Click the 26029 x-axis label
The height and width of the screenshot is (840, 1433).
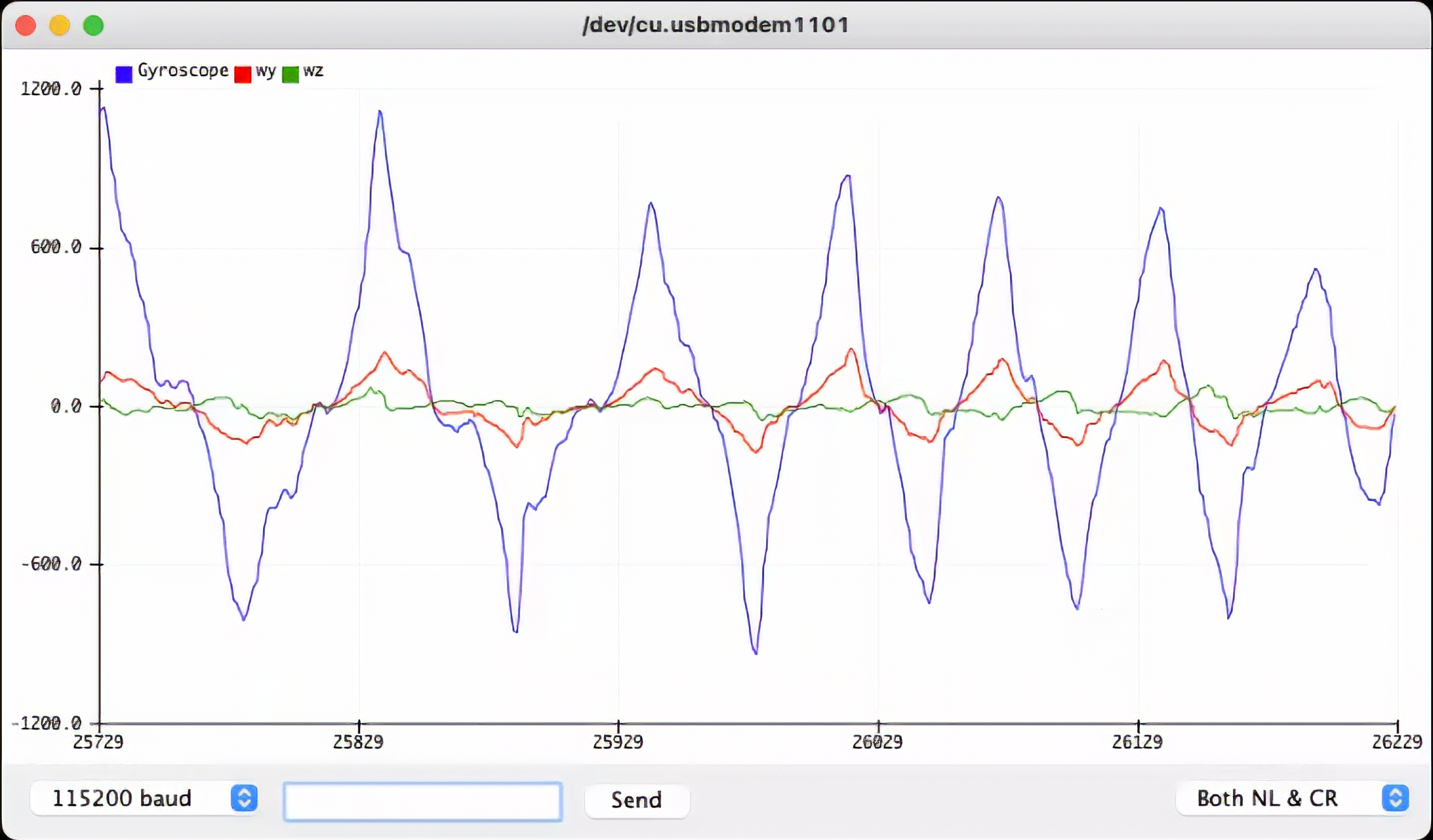point(877,741)
